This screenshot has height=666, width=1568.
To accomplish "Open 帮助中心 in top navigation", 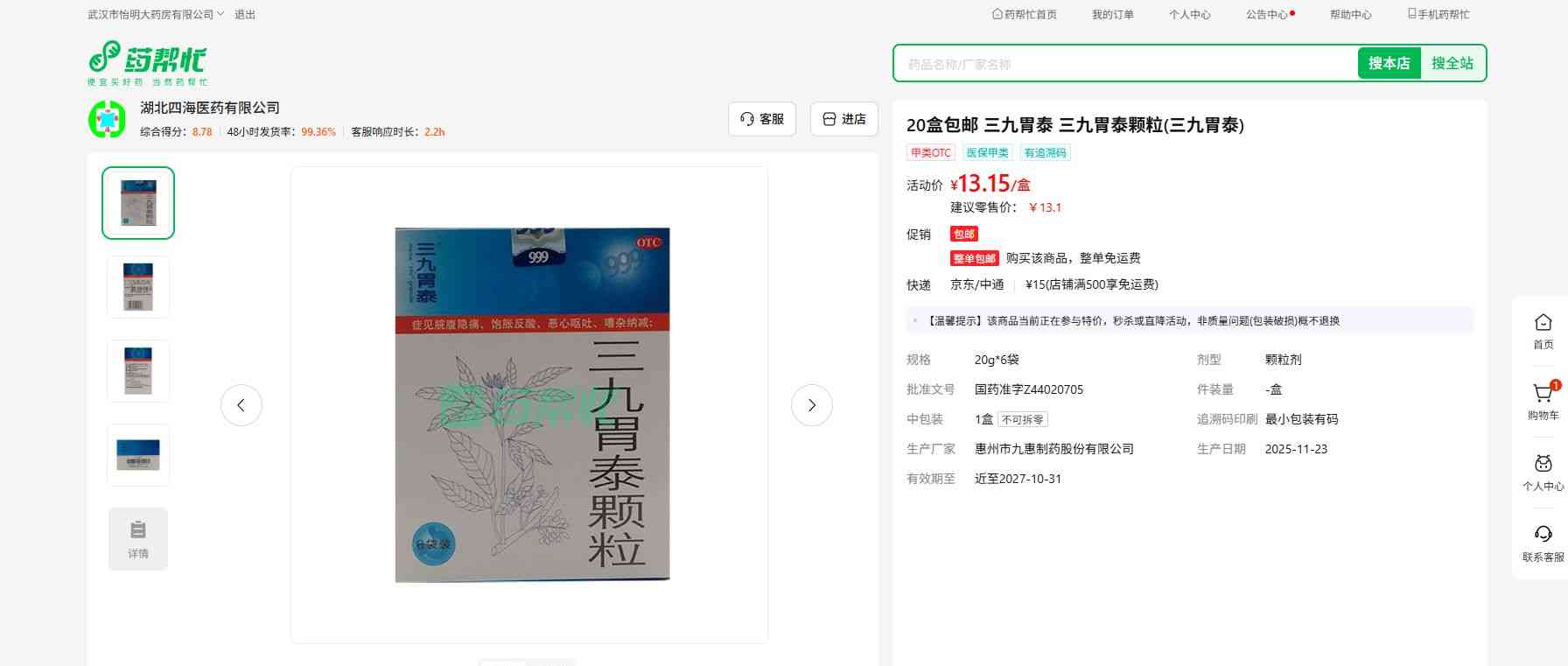I will [1350, 15].
